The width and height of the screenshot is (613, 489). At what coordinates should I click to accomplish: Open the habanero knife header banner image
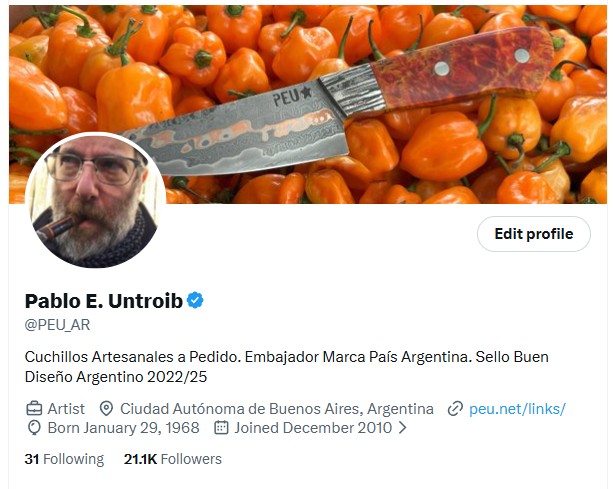tap(308, 104)
